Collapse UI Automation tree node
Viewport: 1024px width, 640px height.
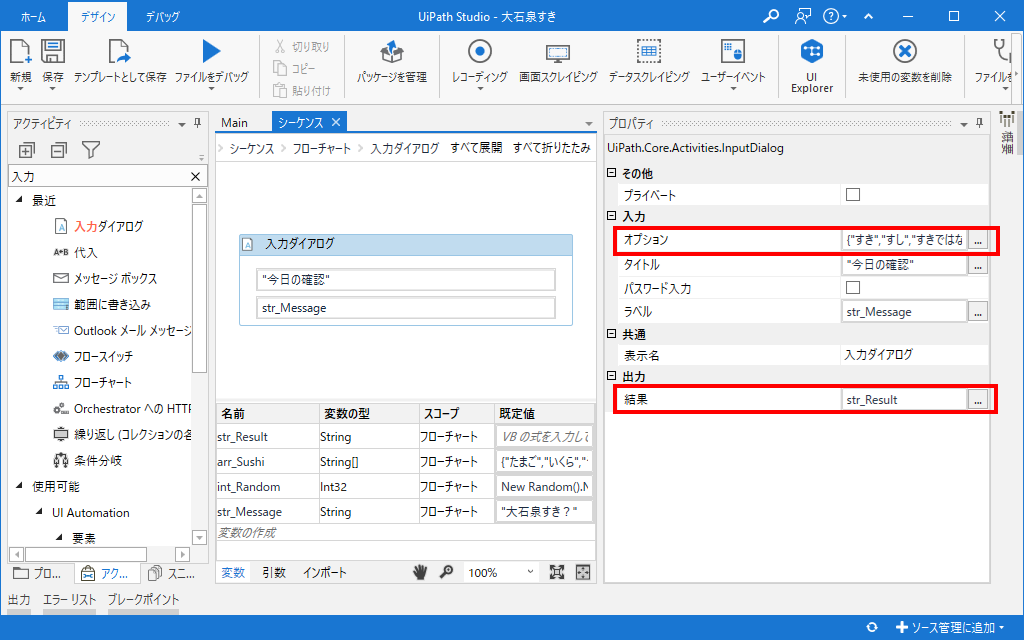[39, 512]
